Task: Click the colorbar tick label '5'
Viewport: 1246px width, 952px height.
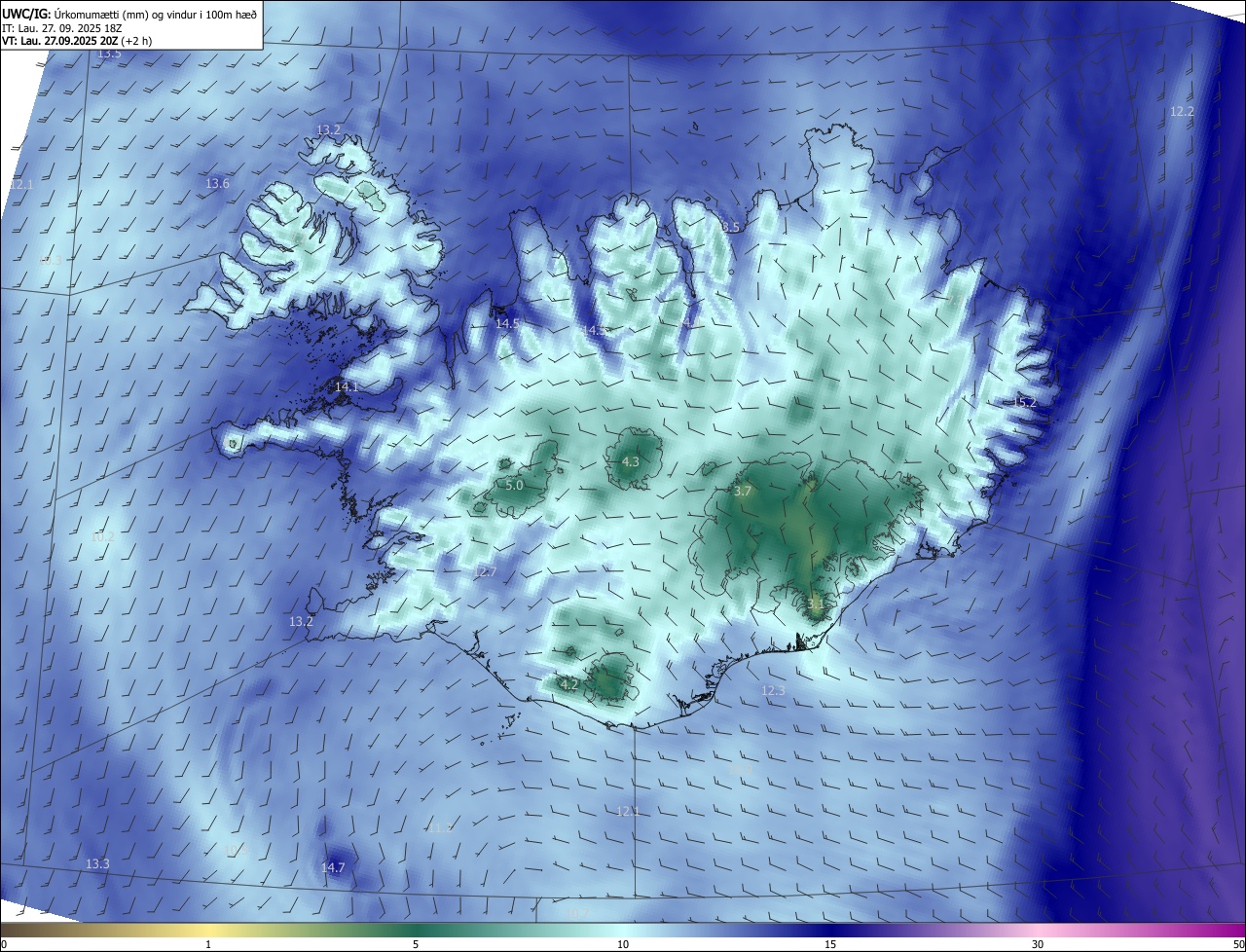Action: tap(416, 944)
